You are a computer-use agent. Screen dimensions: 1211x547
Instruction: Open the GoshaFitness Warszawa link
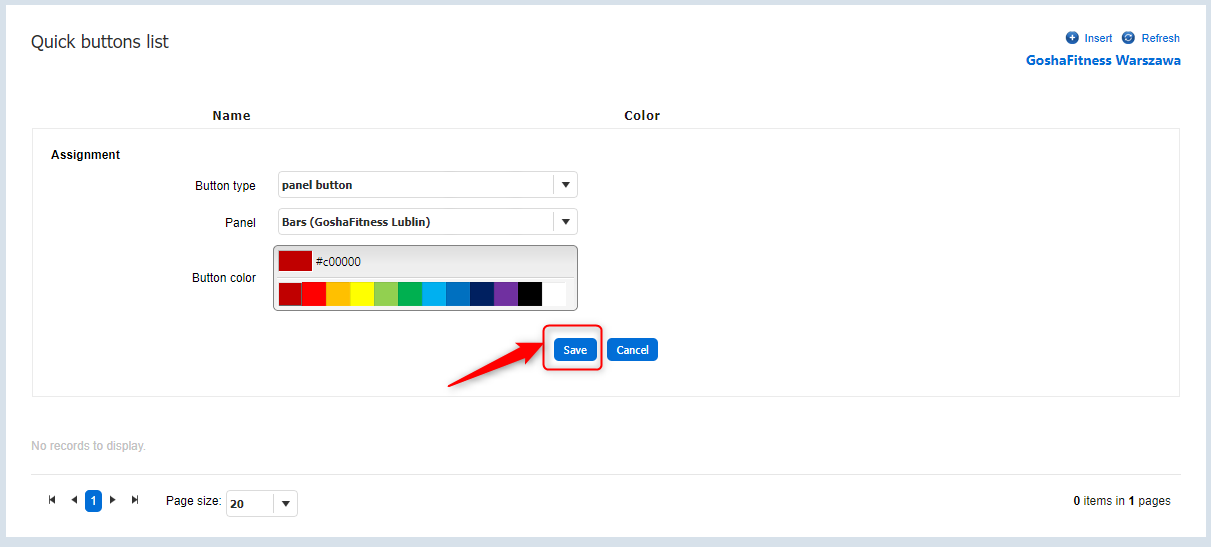pos(1103,61)
